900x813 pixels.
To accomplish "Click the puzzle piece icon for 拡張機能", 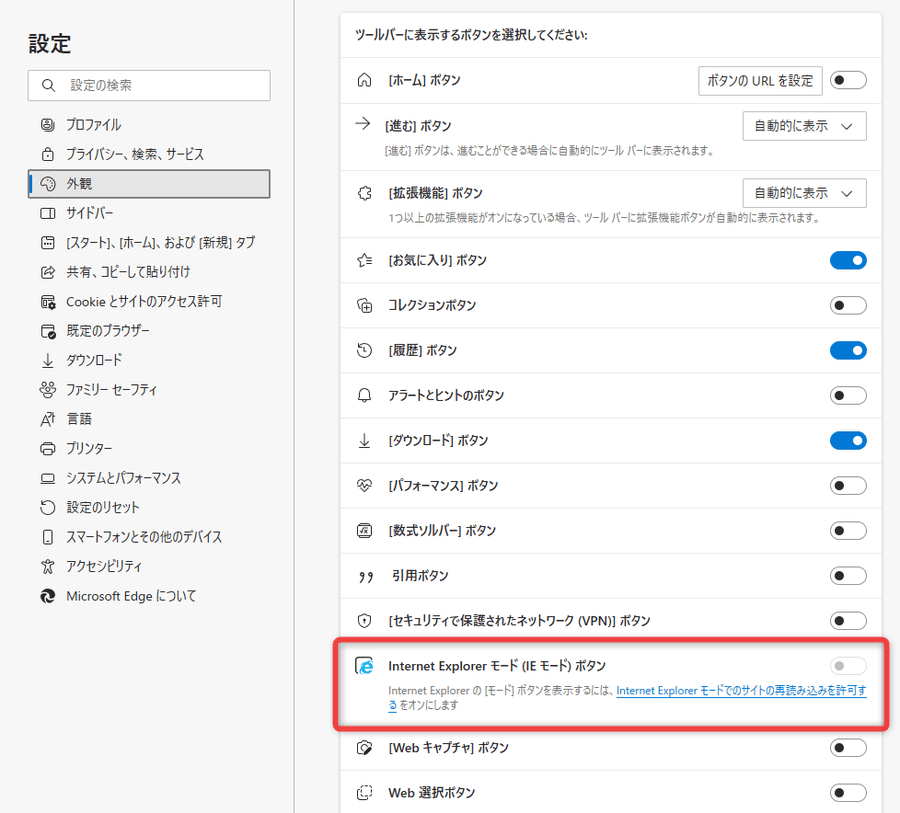I will 364,193.
